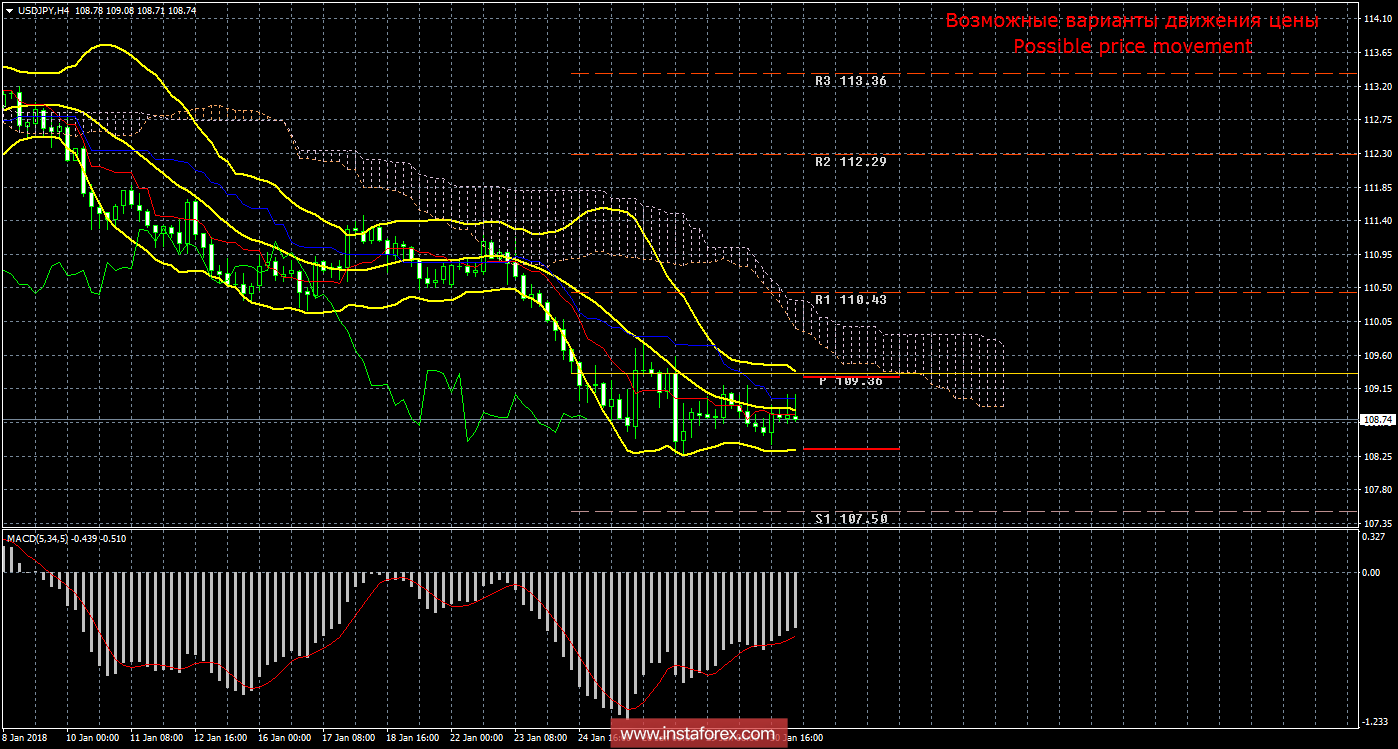Click the 114.10 price scale label
Viewport: 1398px width, 749px height.
pyautogui.click(x=1377, y=19)
